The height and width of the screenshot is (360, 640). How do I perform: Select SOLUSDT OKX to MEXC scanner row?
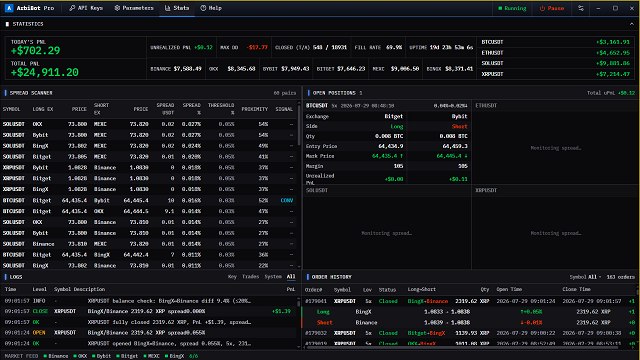[148, 124]
